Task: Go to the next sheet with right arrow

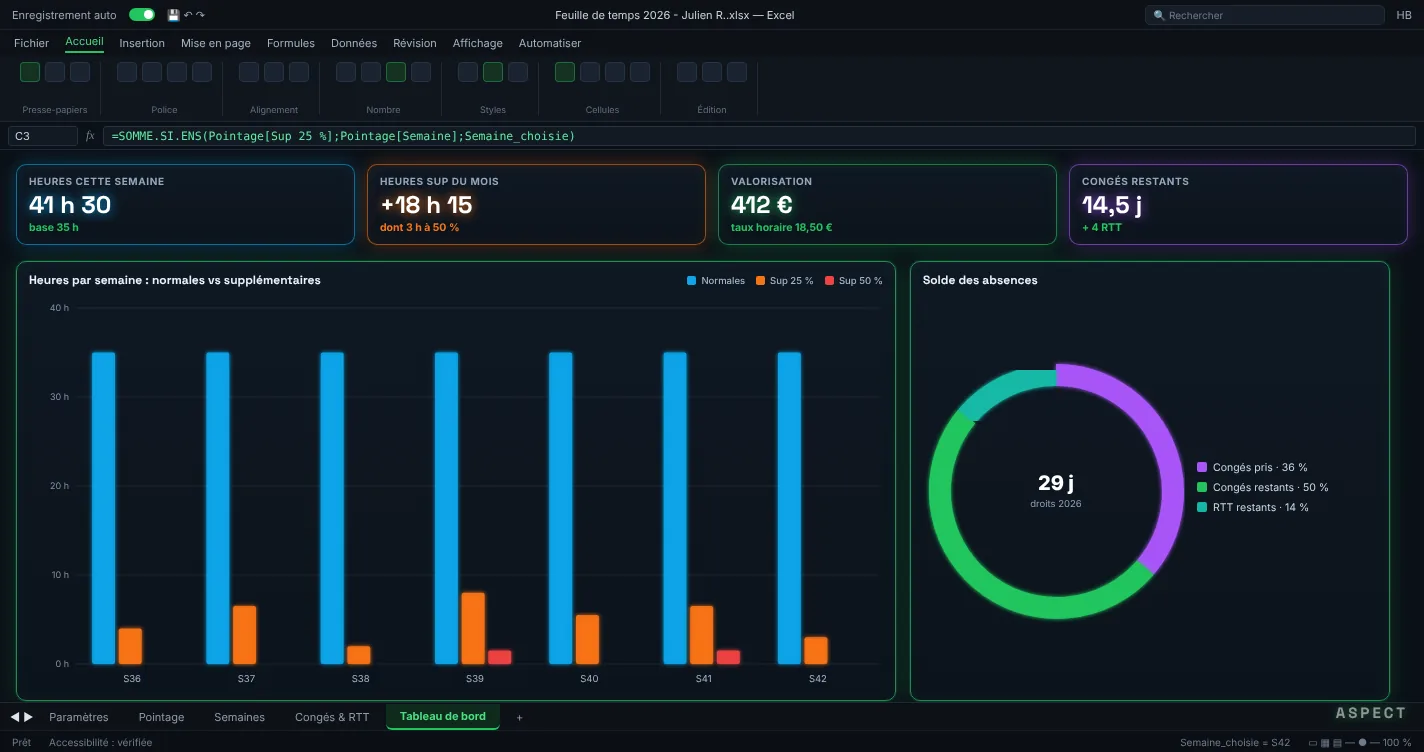Action: [x=28, y=717]
